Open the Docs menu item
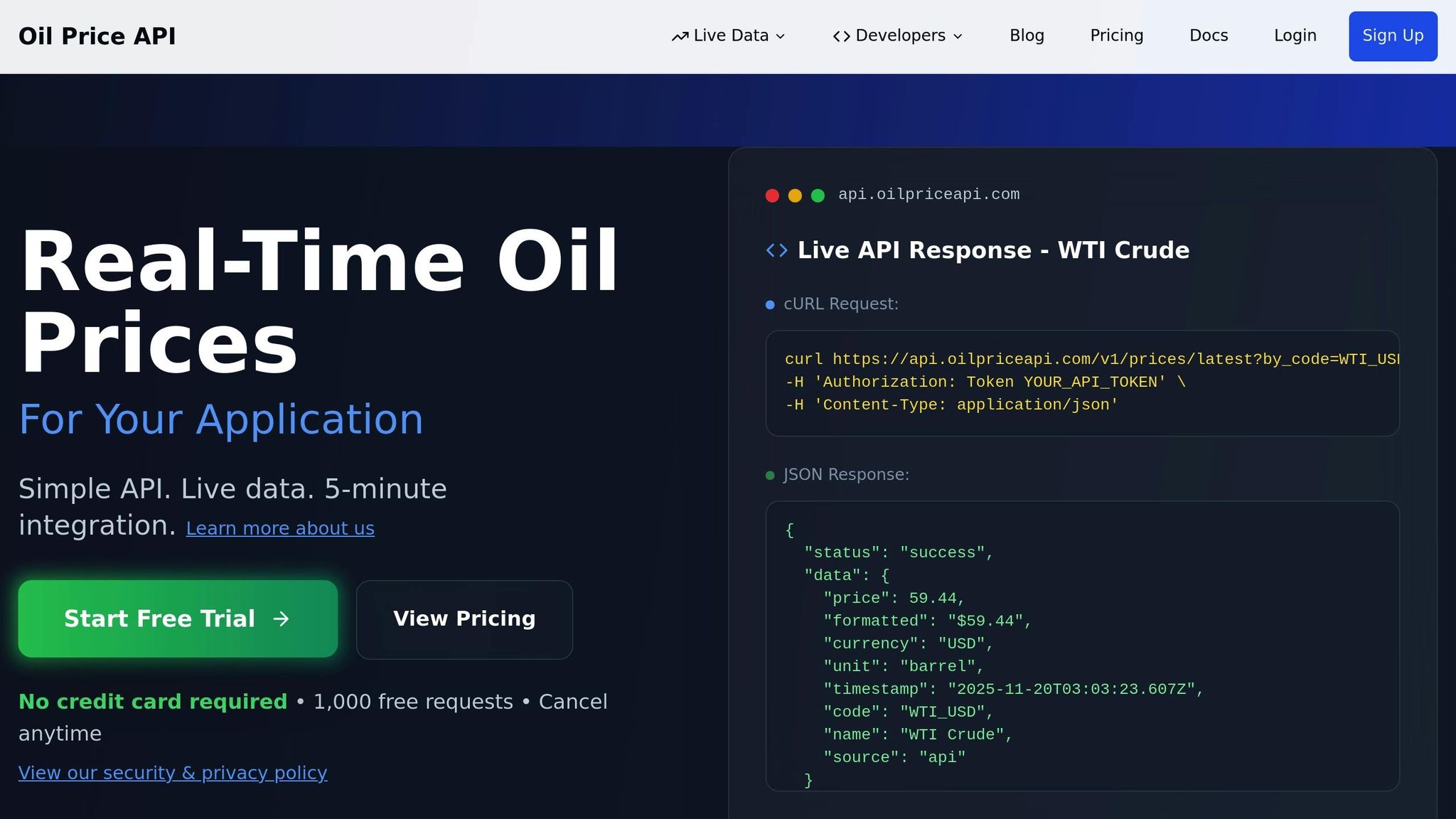The height and width of the screenshot is (819, 1456). click(1209, 36)
